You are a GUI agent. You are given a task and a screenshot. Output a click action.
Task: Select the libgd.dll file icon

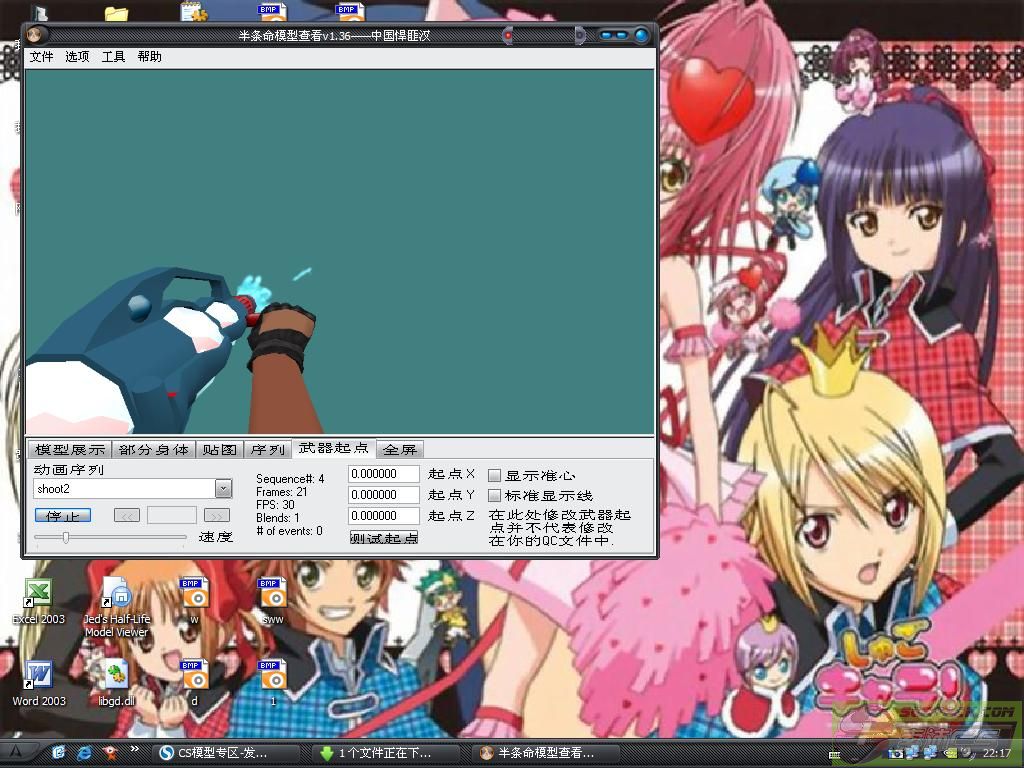pyautogui.click(x=116, y=677)
